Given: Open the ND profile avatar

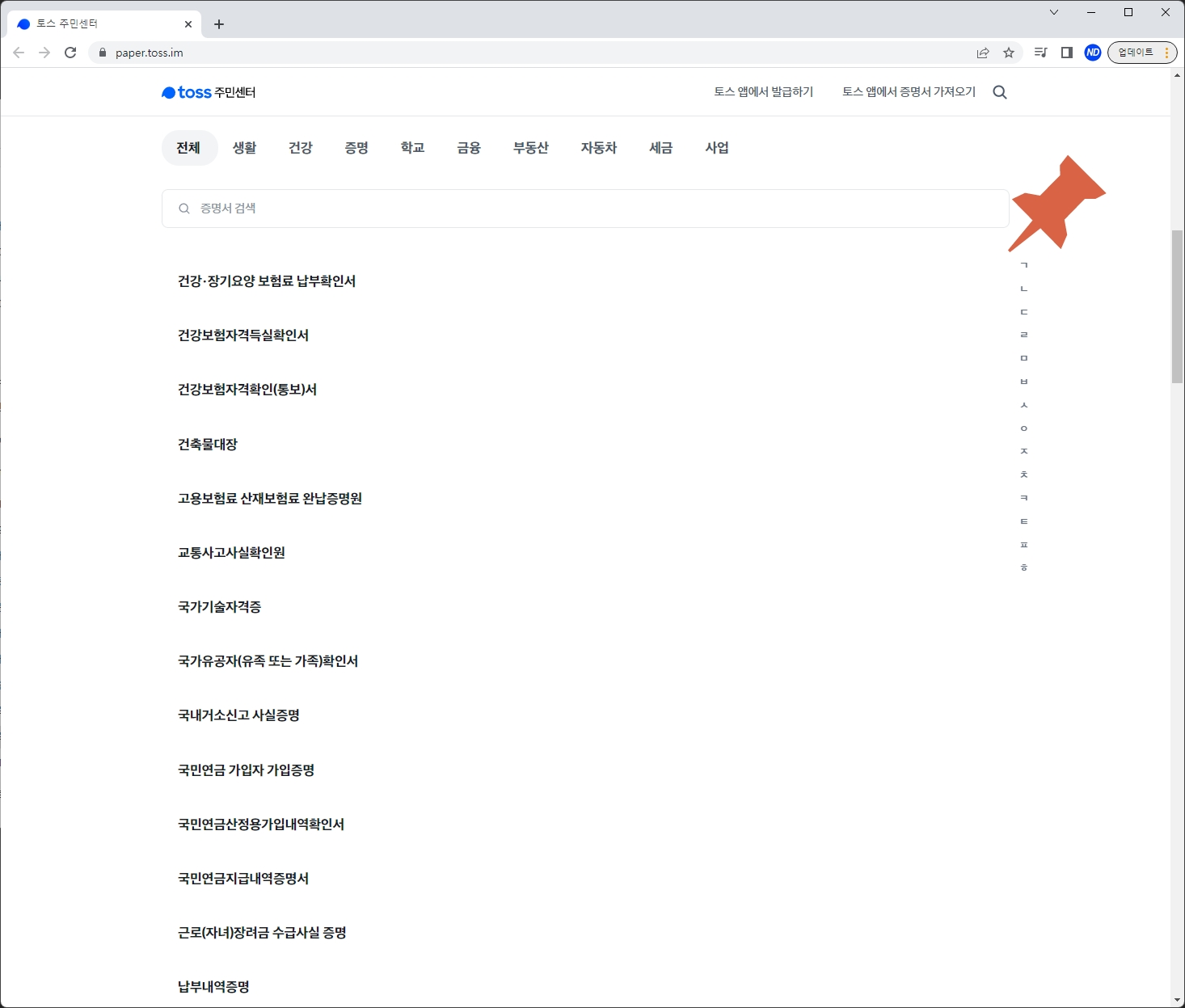Looking at the screenshot, I should pyautogui.click(x=1093, y=53).
